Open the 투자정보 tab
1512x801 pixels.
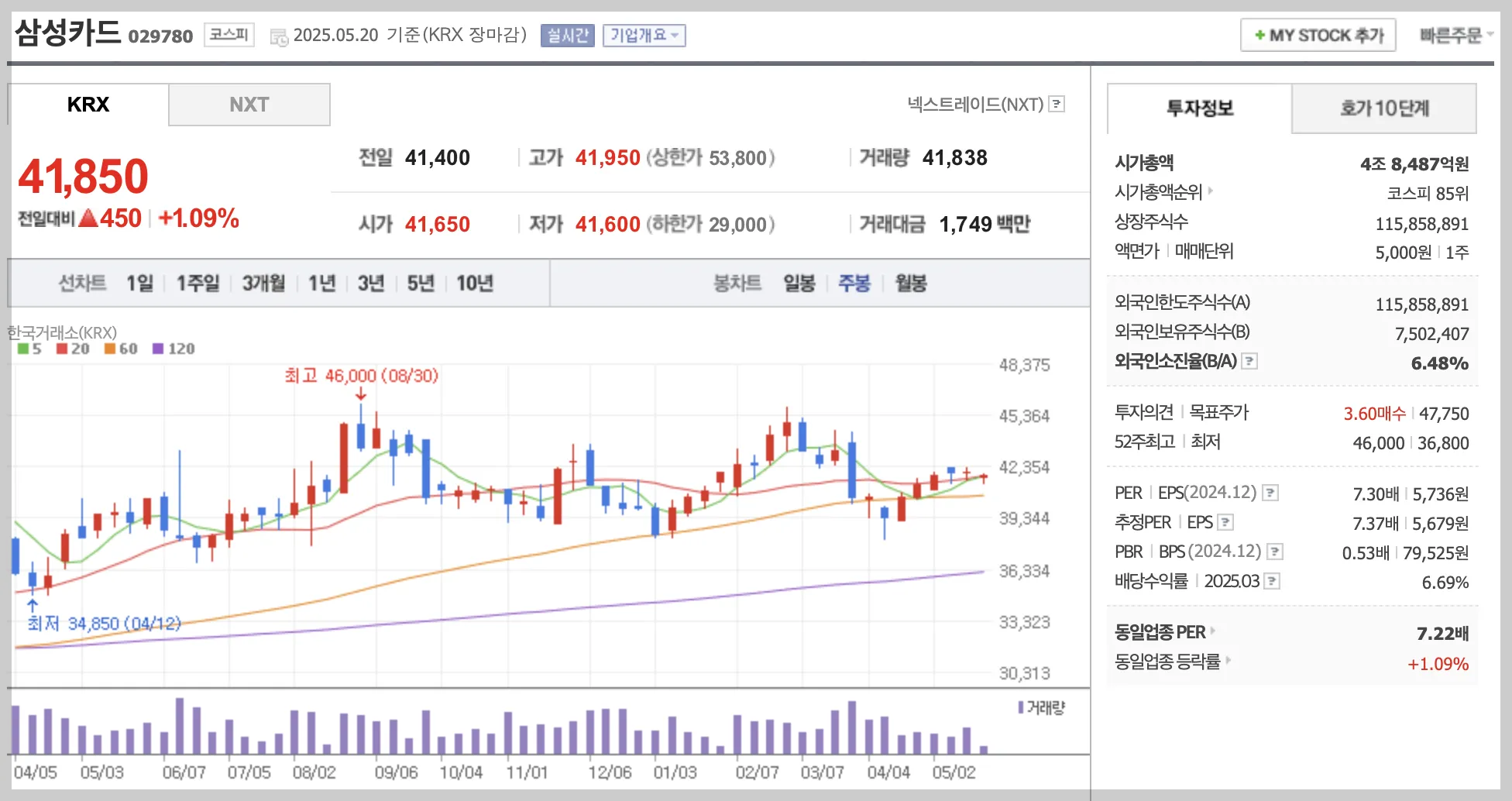click(1200, 108)
